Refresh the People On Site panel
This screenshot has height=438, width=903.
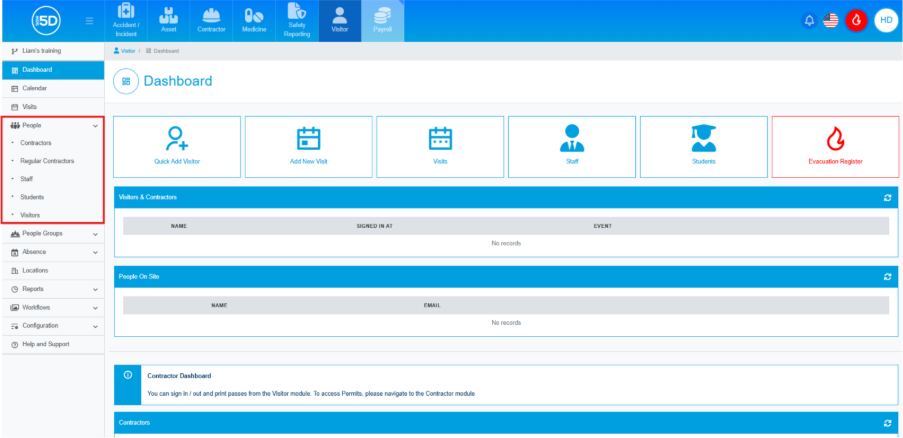[886, 276]
